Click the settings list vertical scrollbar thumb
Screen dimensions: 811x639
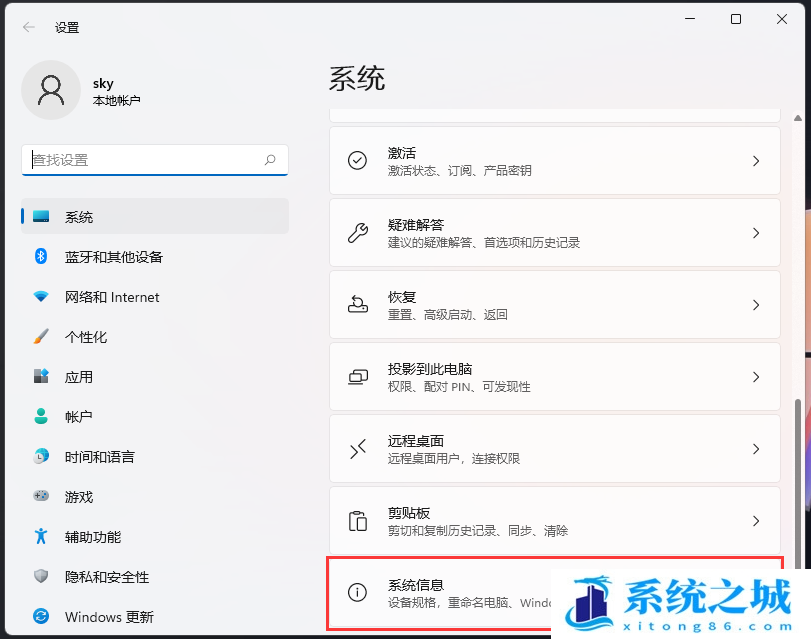(x=798, y=484)
